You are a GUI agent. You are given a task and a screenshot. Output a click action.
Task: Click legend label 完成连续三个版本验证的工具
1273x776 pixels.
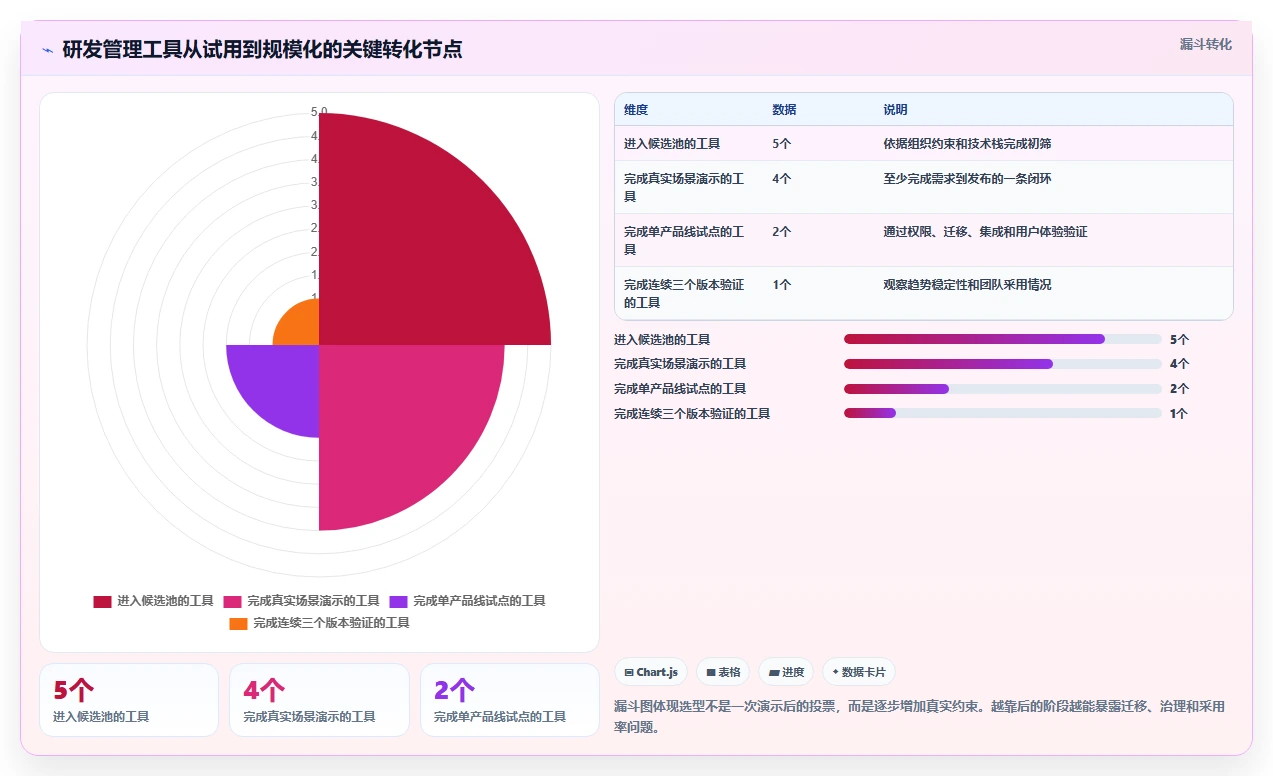point(331,623)
